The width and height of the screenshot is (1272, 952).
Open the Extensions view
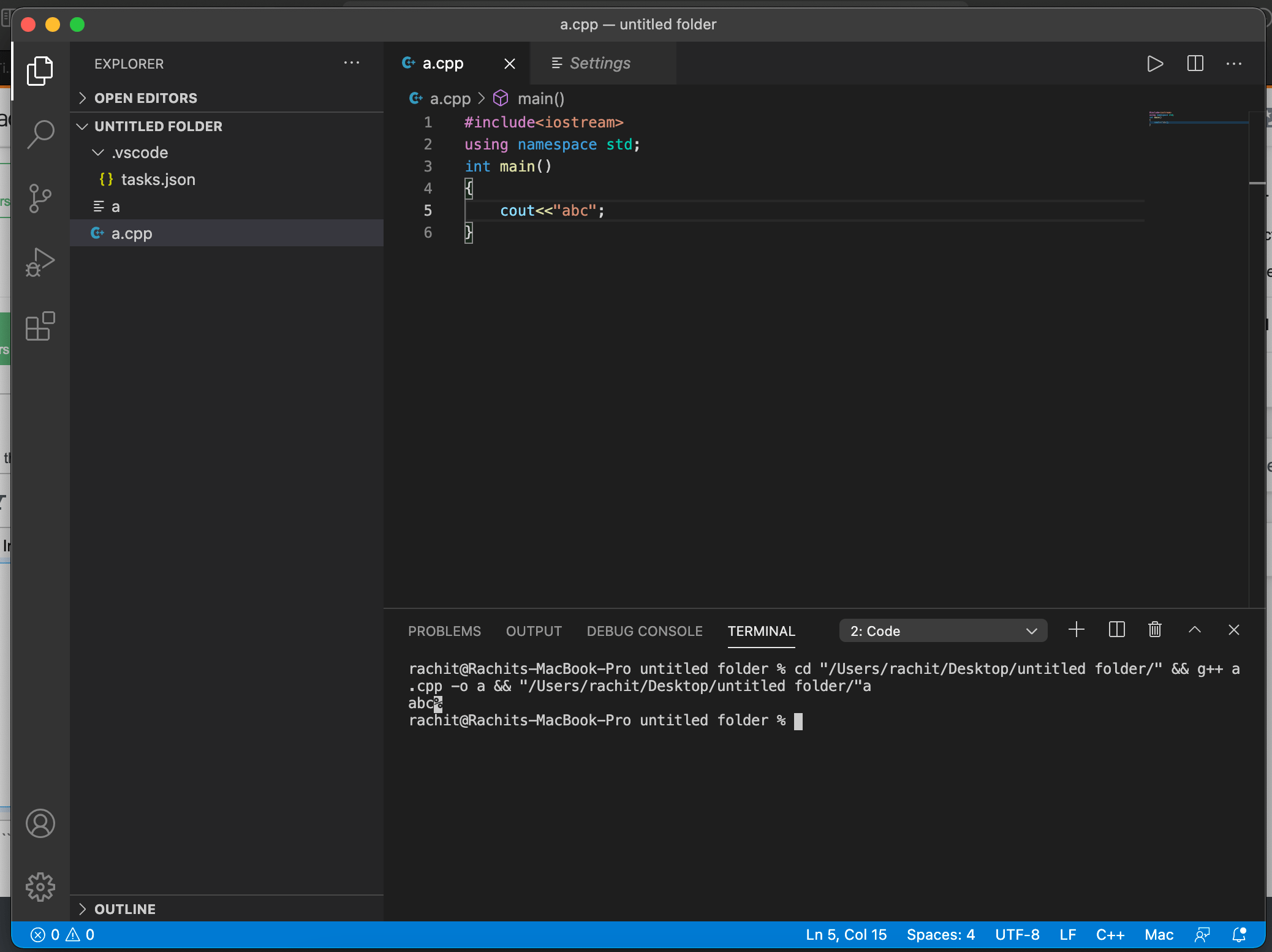pos(40,327)
